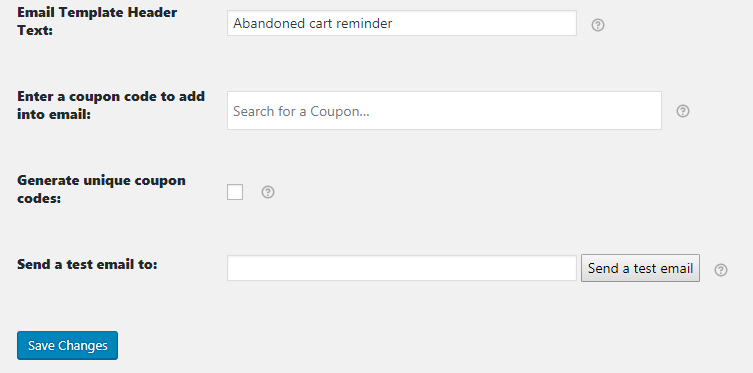Click the Search for a Coupon placeholder text
This screenshot has width=753, height=373.
tap(301, 111)
